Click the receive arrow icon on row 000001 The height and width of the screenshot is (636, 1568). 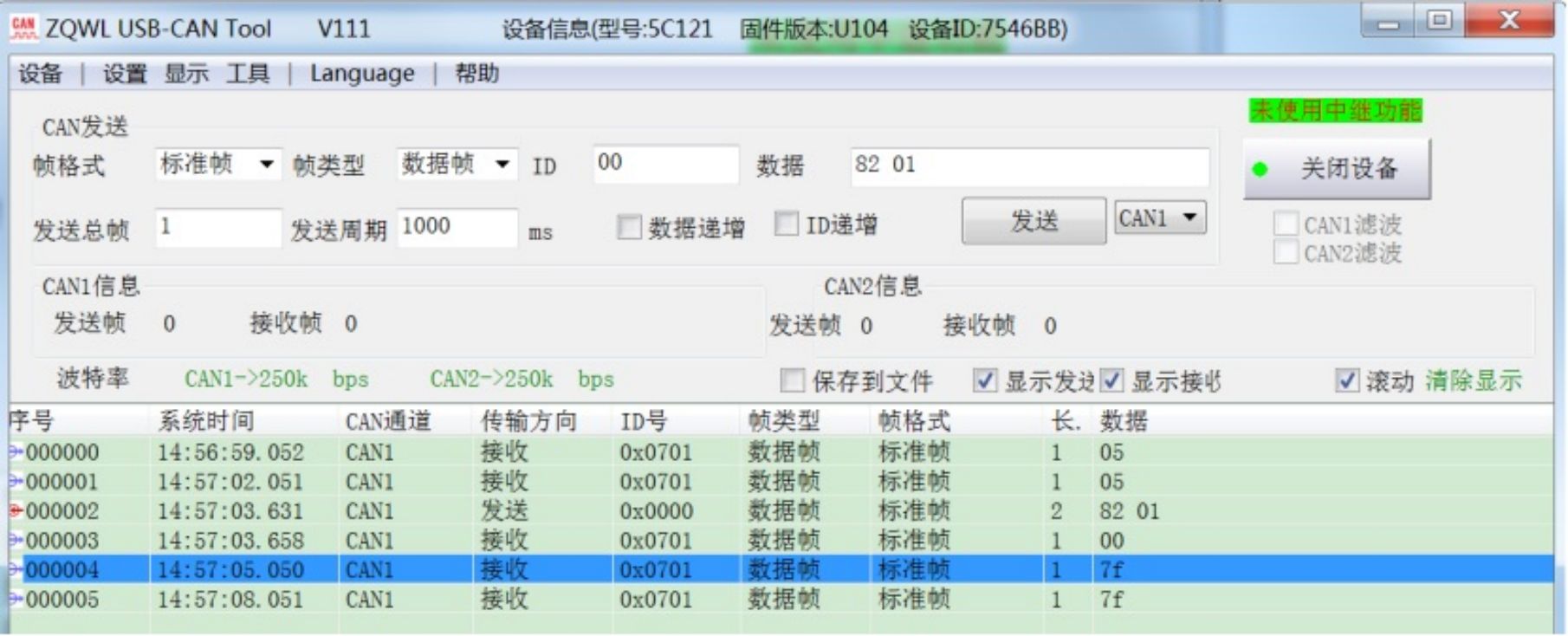pyautogui.click(x=16, y=481)
